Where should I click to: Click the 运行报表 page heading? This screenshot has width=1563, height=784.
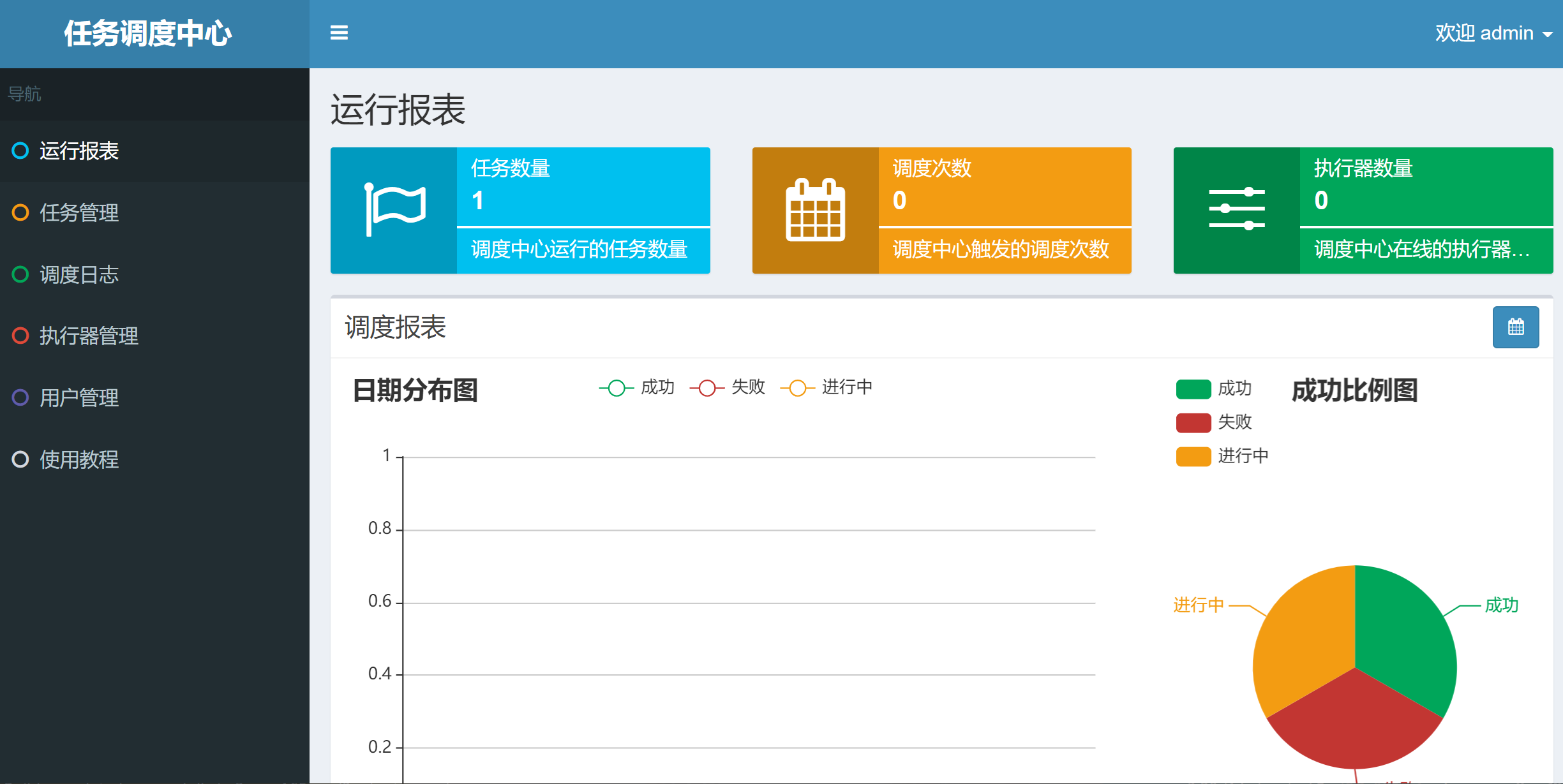coord(398,110)
